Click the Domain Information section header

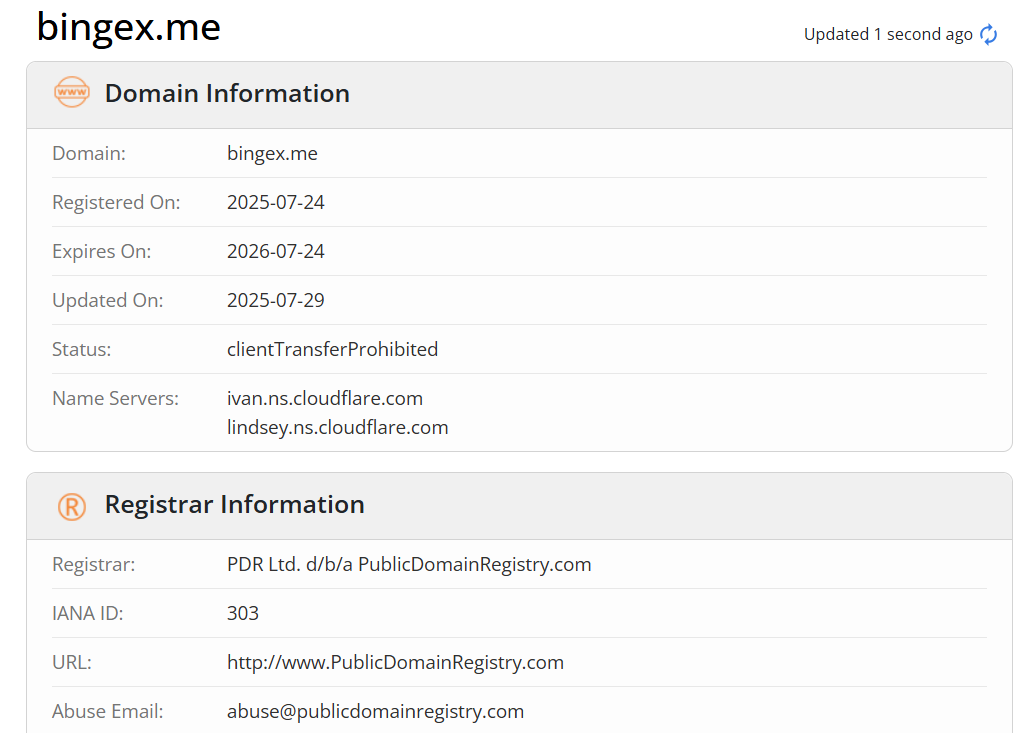pos(227,93)
